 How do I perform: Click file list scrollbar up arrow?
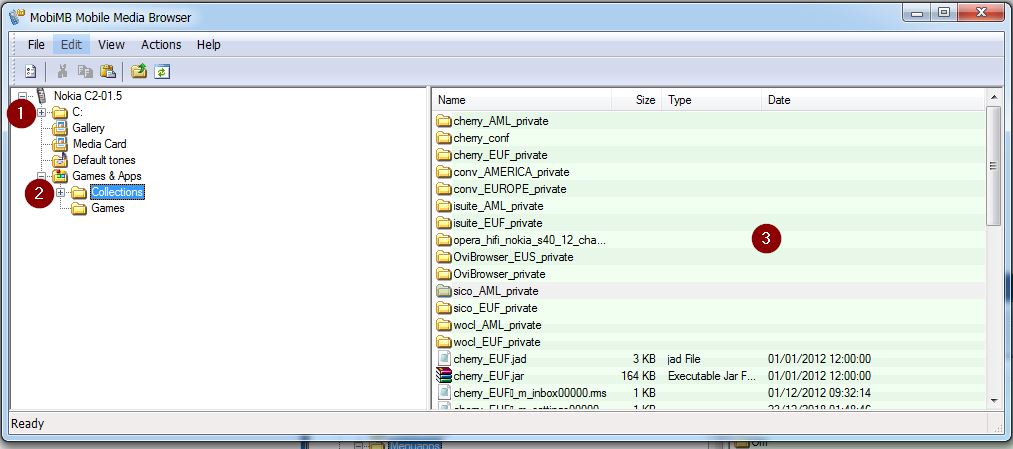point(994,97)
